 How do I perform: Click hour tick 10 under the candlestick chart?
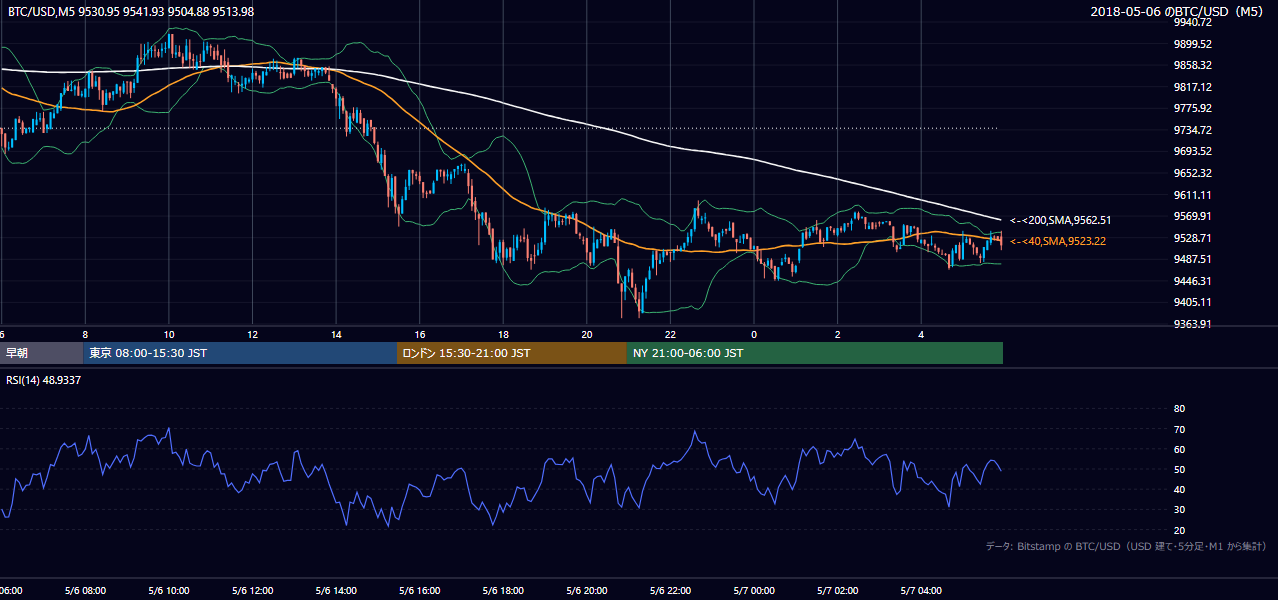click(169, 335)
